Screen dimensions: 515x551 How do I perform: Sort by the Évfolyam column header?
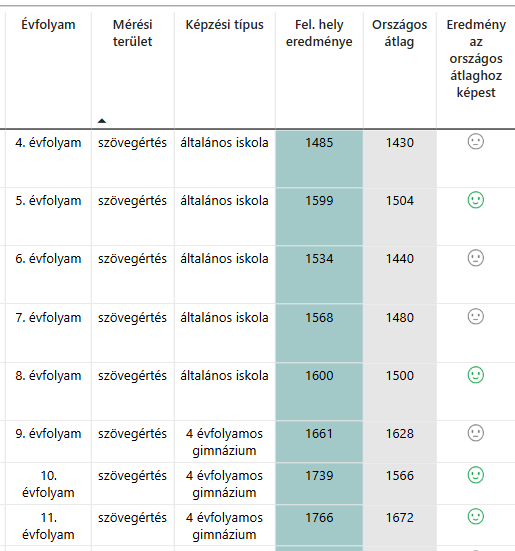48,25
